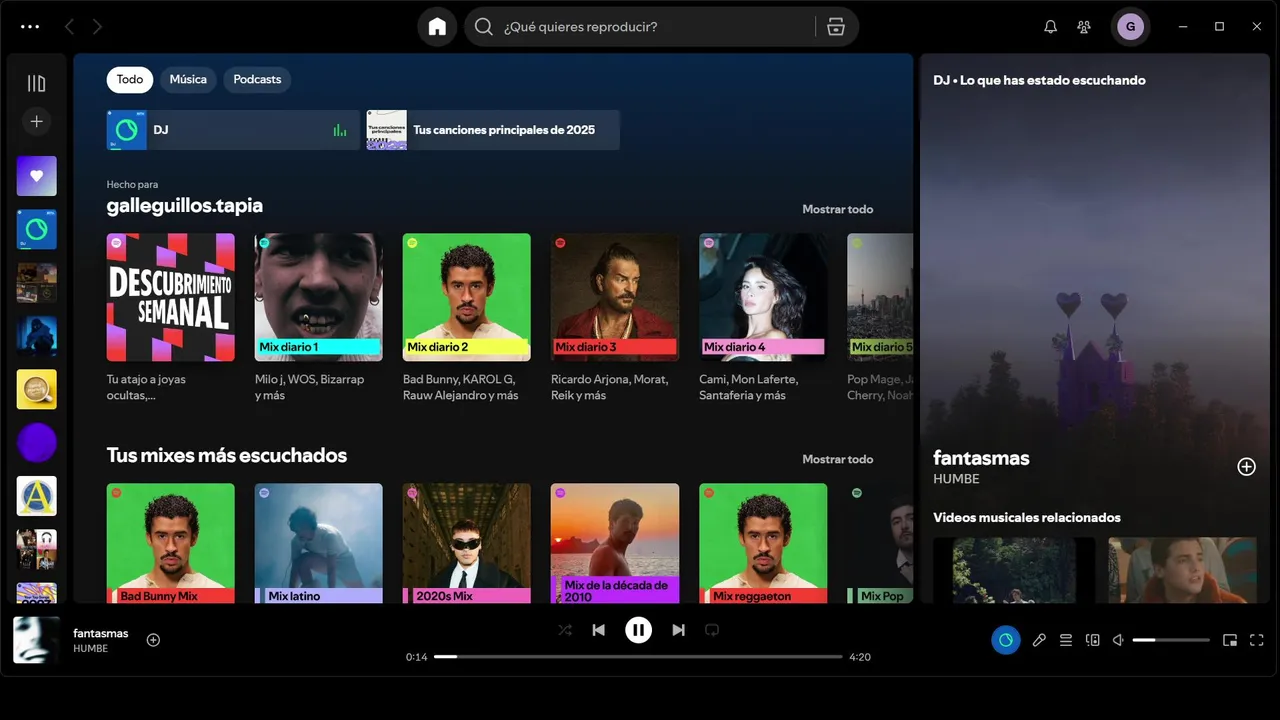Open Tus mixes más escuchados heading
Viewport: 1280px width, 720px height.
227,455
